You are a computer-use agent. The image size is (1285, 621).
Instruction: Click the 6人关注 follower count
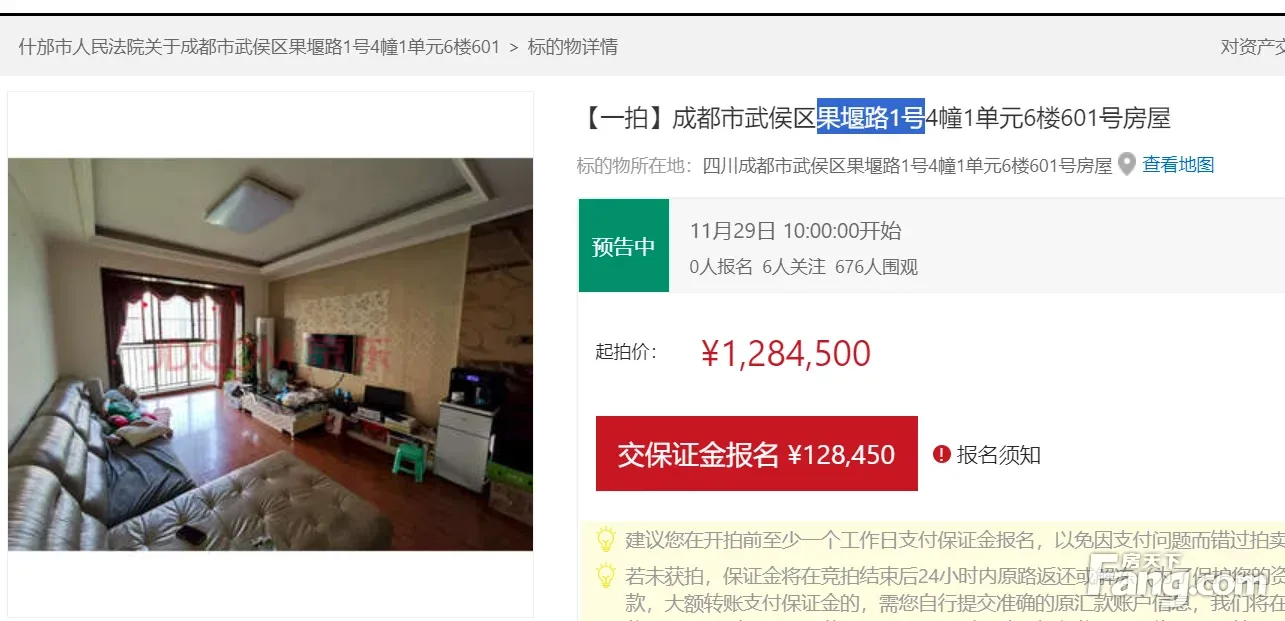(794, 267)
